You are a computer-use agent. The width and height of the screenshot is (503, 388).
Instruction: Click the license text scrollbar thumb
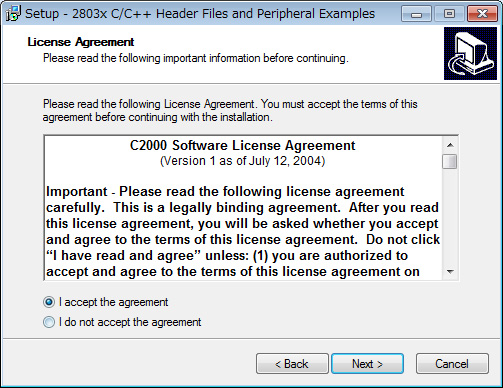point(450,162)
